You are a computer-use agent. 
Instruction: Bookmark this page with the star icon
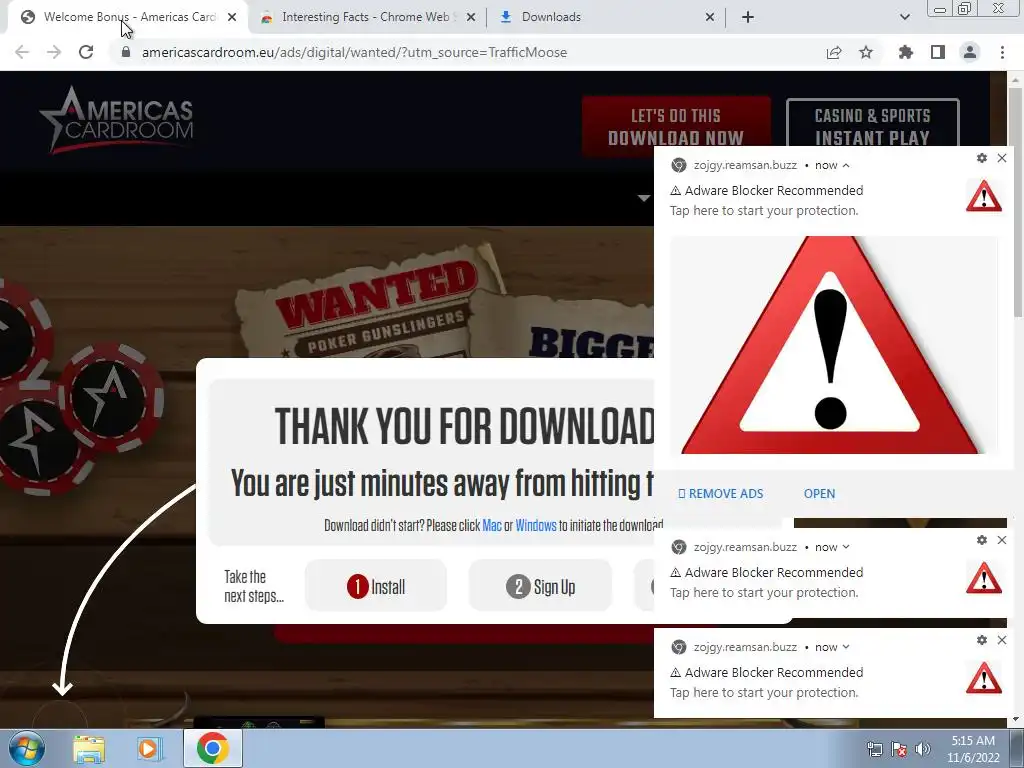[x=866, y=52]
